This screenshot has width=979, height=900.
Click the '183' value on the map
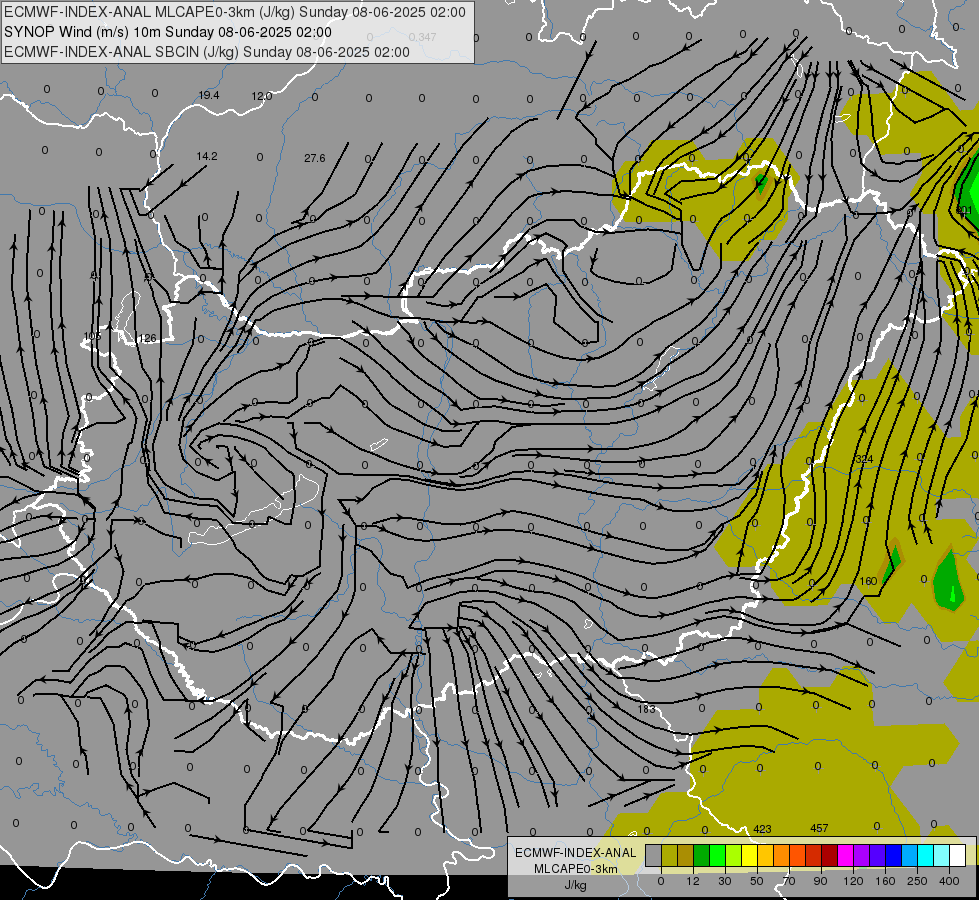[x=647, y=709]
